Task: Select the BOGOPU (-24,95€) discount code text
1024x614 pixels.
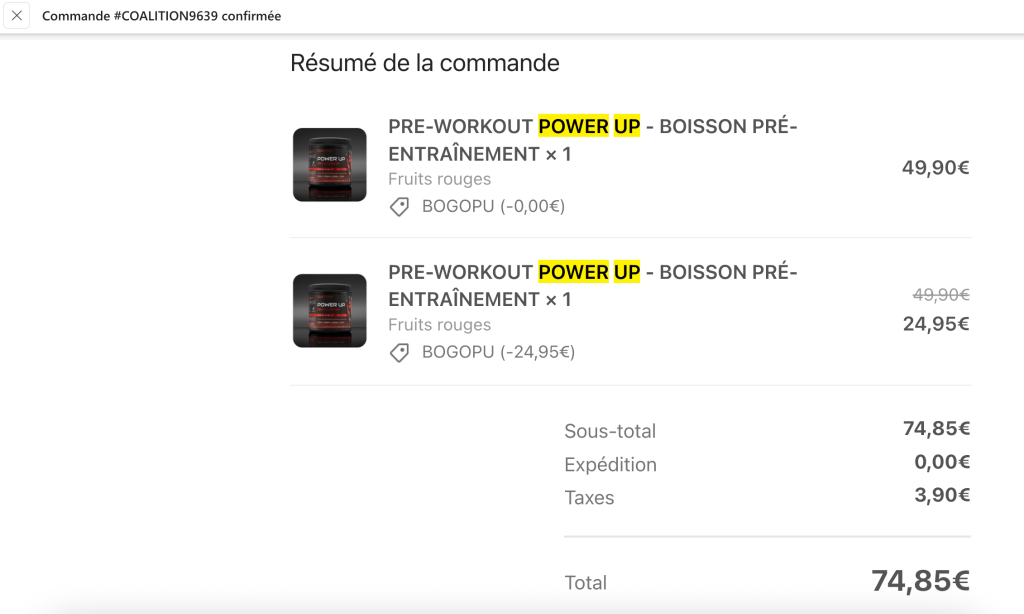Action: [x=498, y=352]
